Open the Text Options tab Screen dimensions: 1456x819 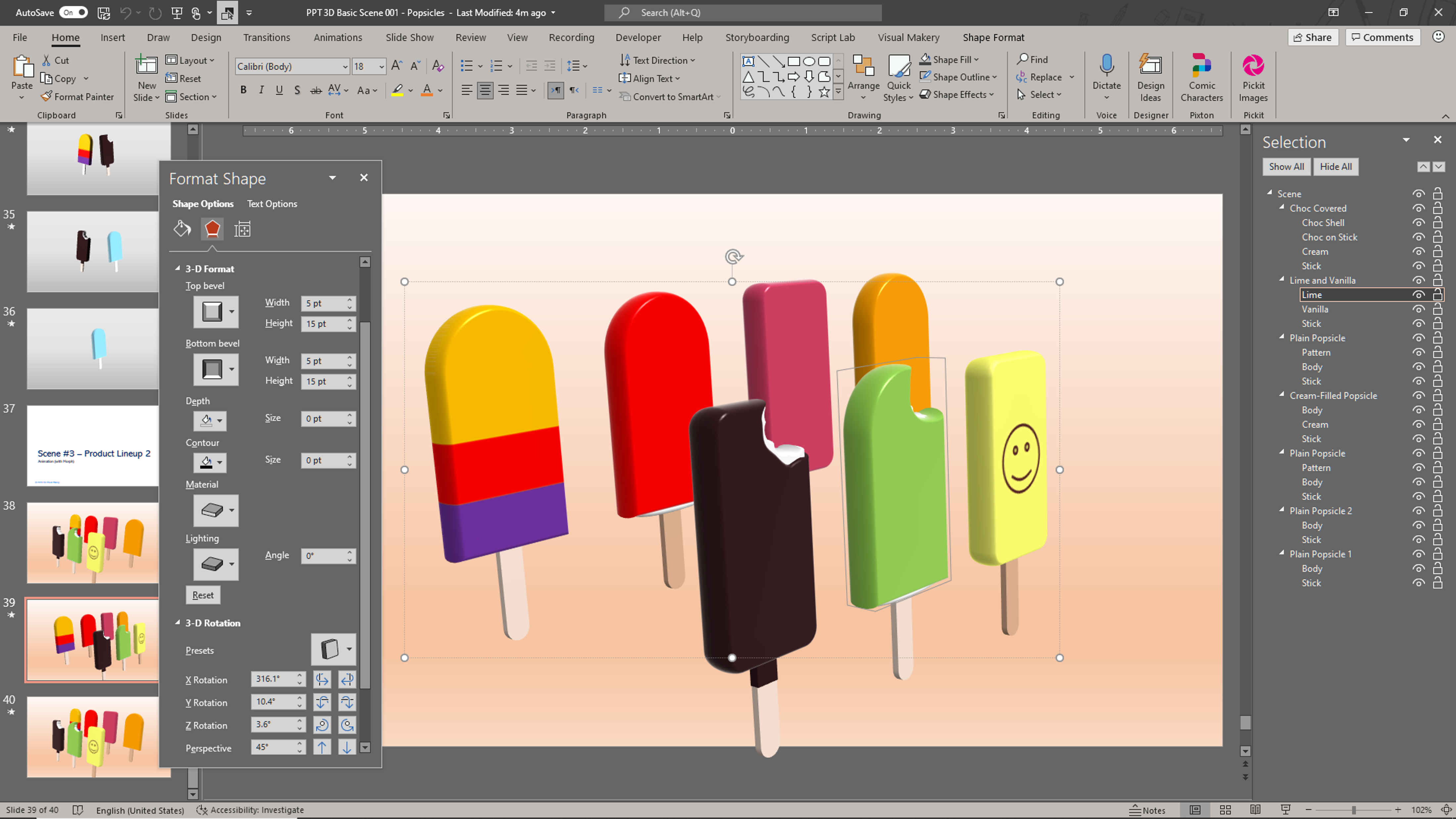click(272, 204)
